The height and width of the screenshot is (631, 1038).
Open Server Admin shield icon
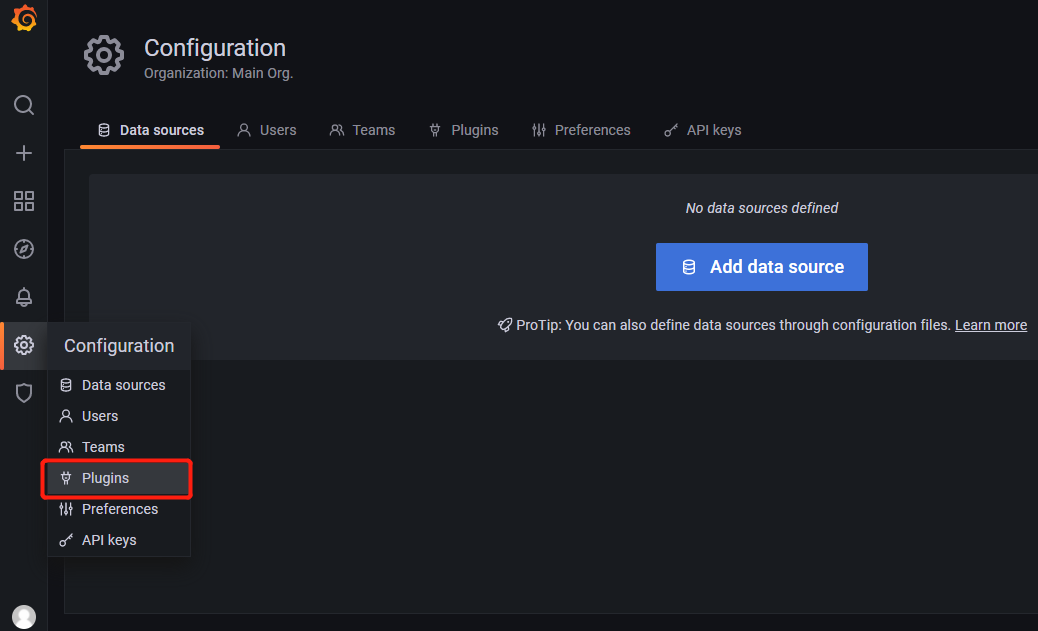(24, 393)
